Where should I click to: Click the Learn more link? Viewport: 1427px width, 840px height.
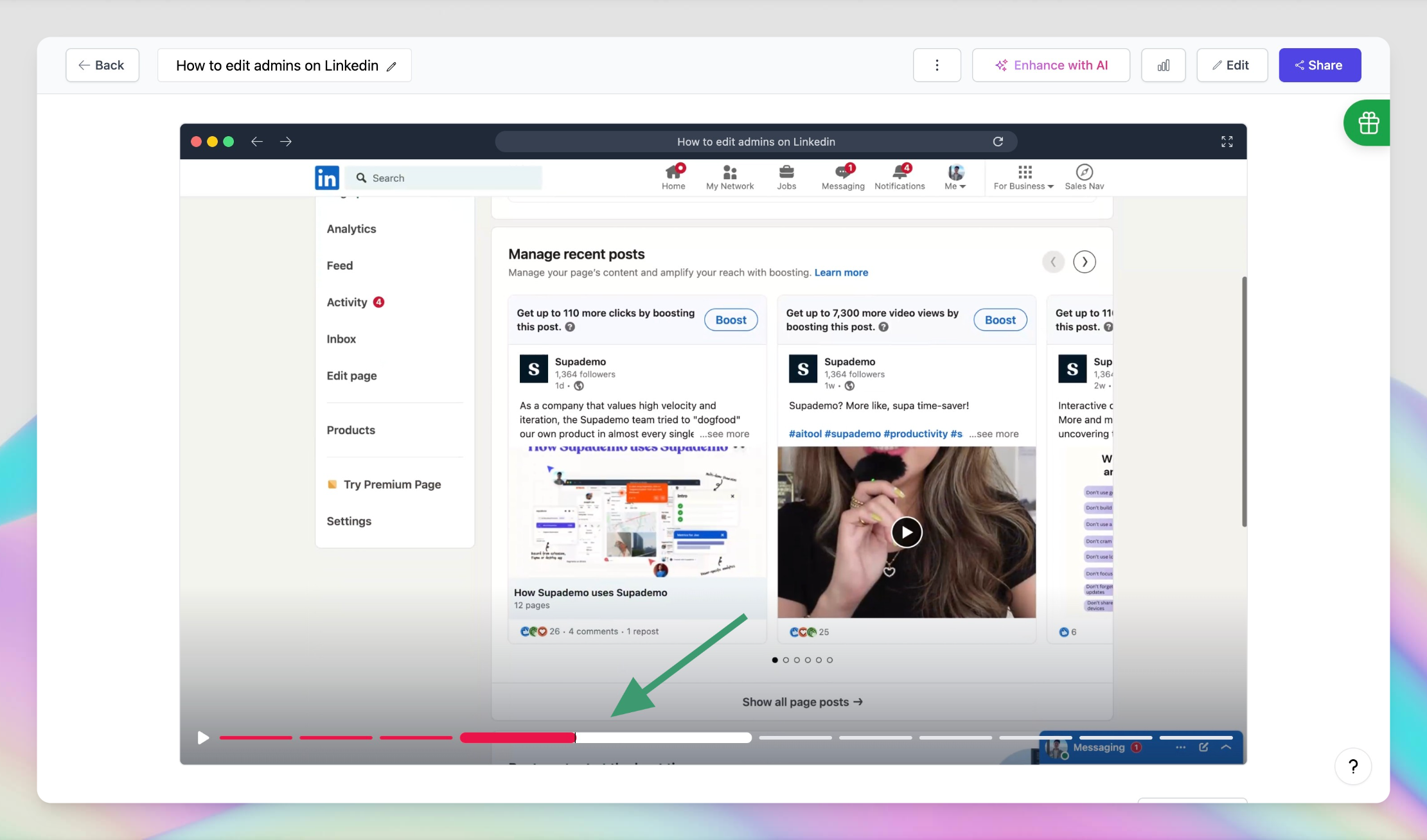tap(841, 272)
